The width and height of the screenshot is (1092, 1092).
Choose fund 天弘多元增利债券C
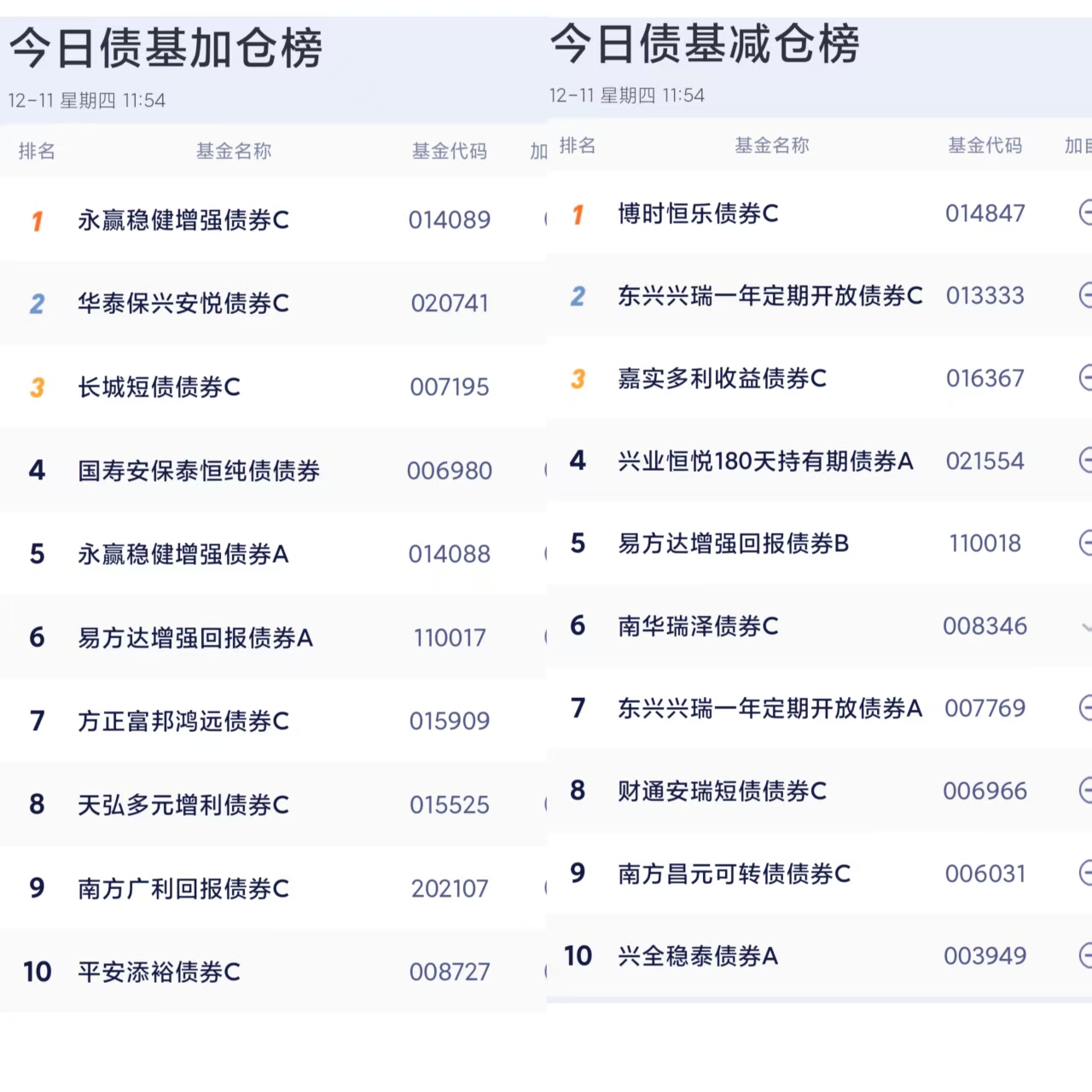click(x=183, y=804)
